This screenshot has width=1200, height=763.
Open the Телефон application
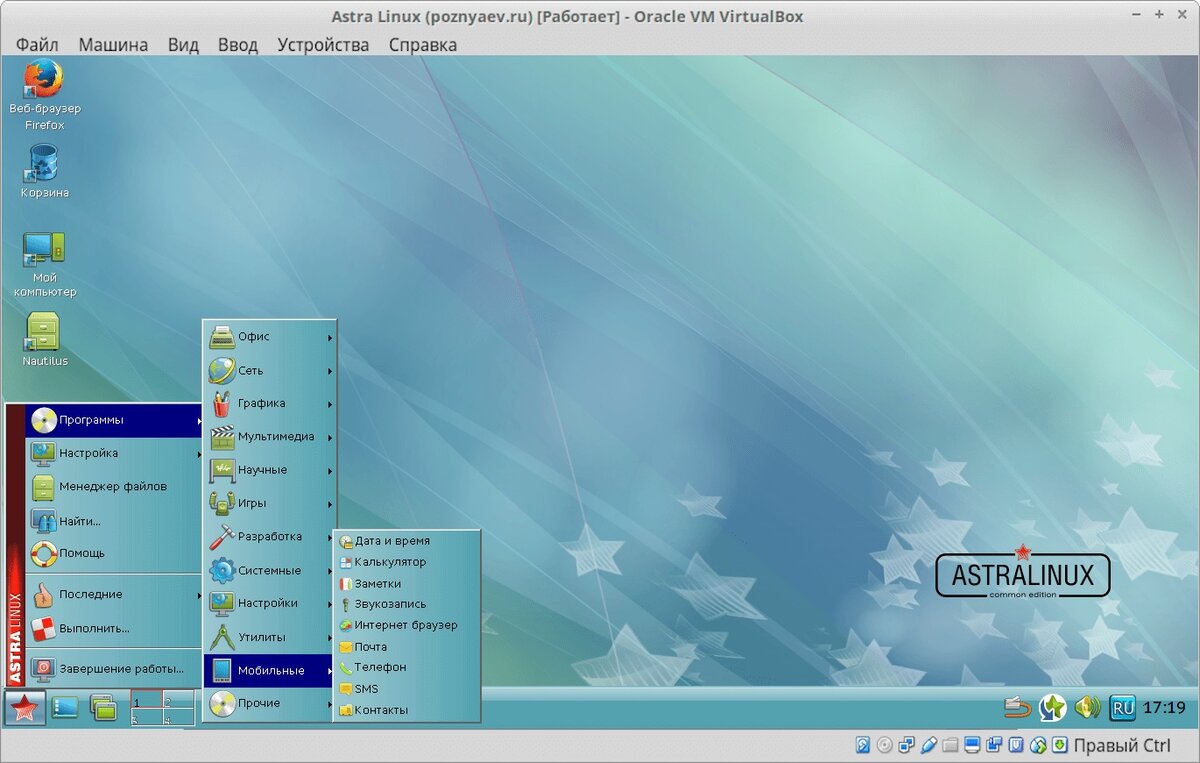tap(380, 667)
